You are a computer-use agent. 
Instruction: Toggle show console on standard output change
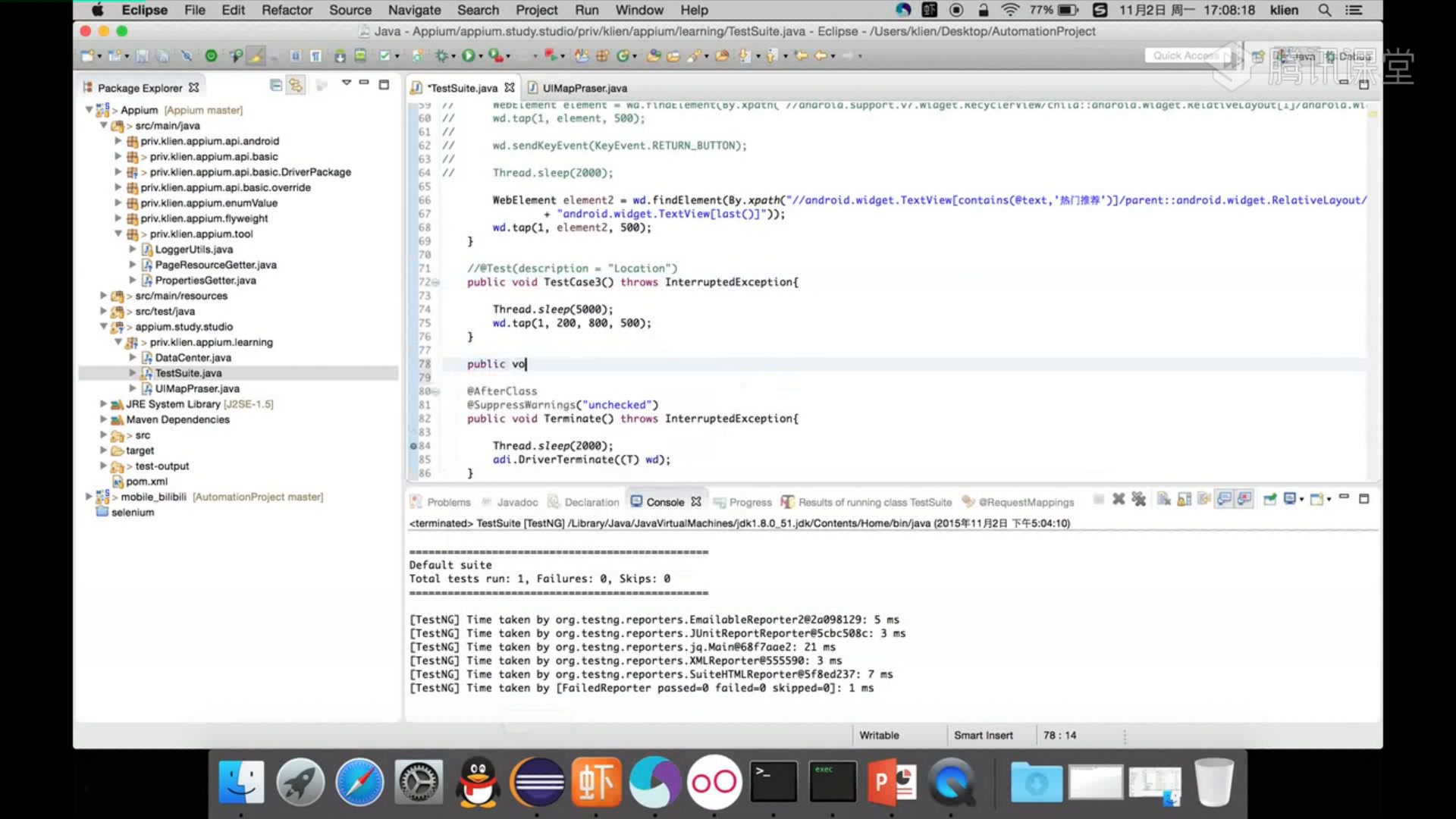1224,499
